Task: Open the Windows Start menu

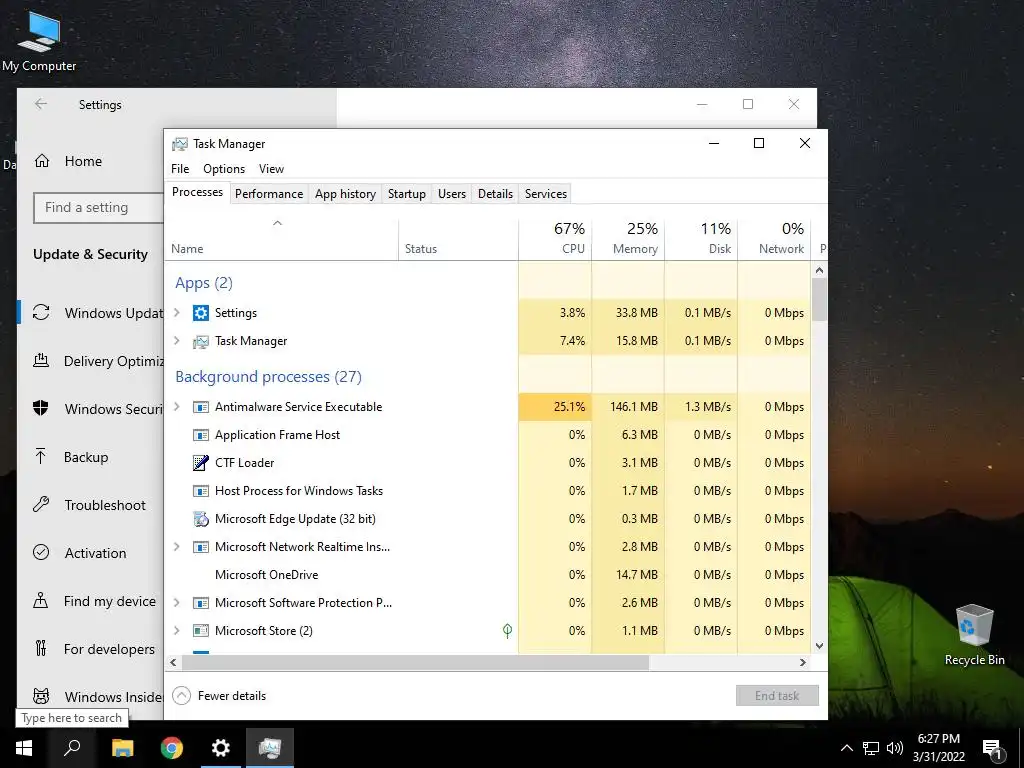Action: click(x=24, y=748)
